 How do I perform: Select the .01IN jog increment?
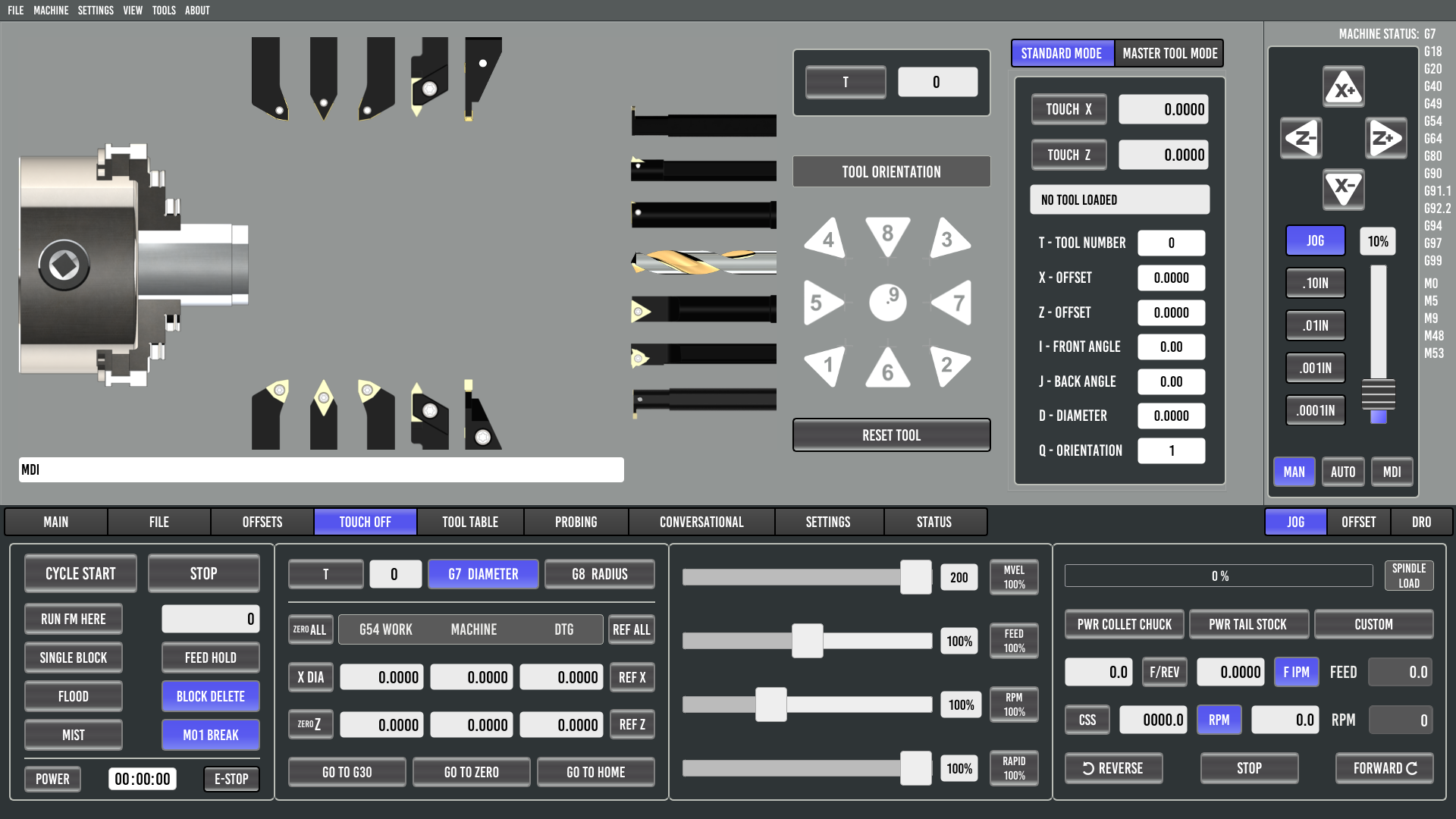click(x=1316, y=325)
